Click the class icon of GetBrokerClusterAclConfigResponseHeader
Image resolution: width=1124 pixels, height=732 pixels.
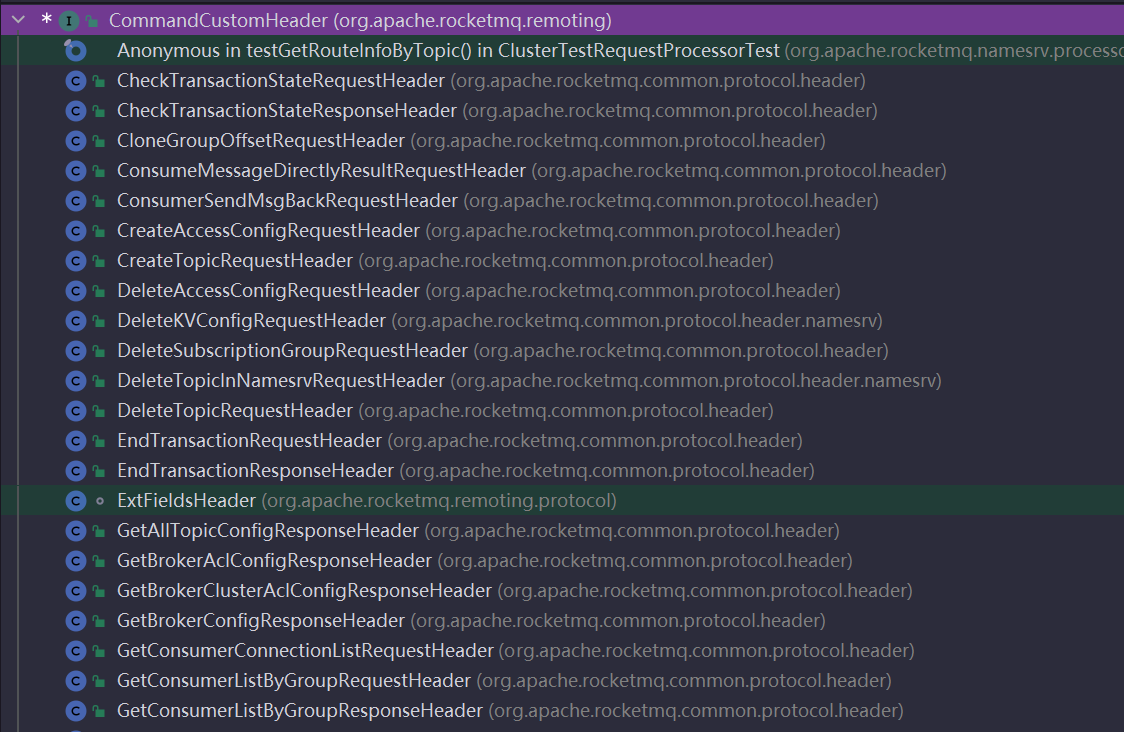click(x=75, y=591)
